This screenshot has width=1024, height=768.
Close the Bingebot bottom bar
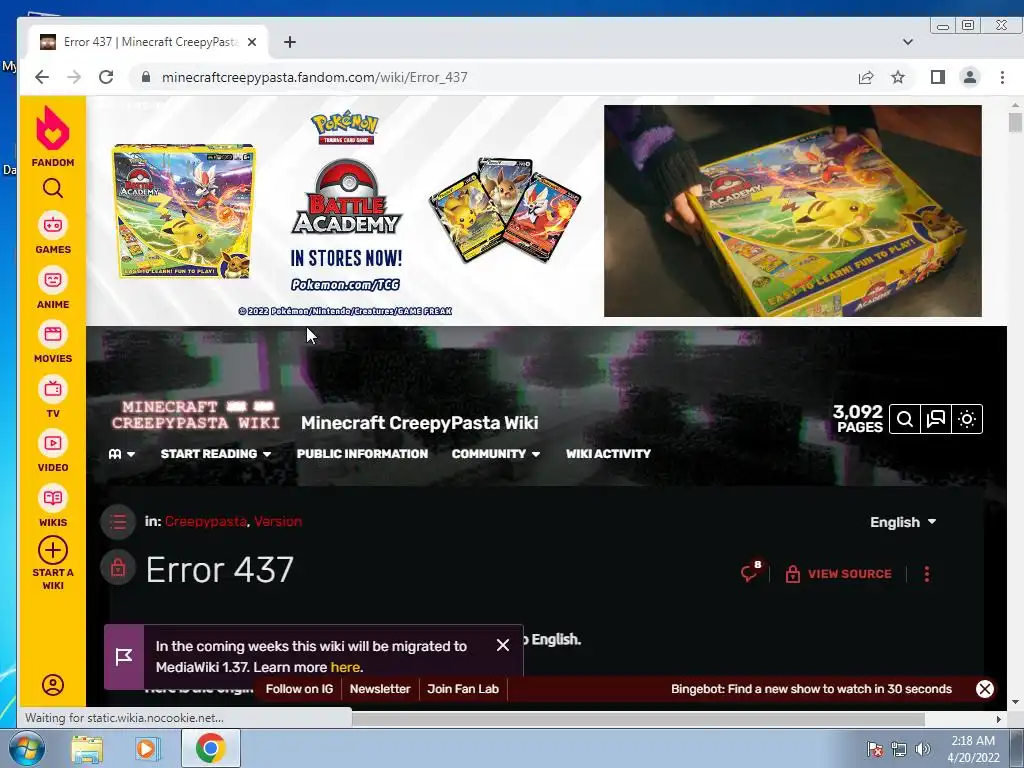click(985, 689)
